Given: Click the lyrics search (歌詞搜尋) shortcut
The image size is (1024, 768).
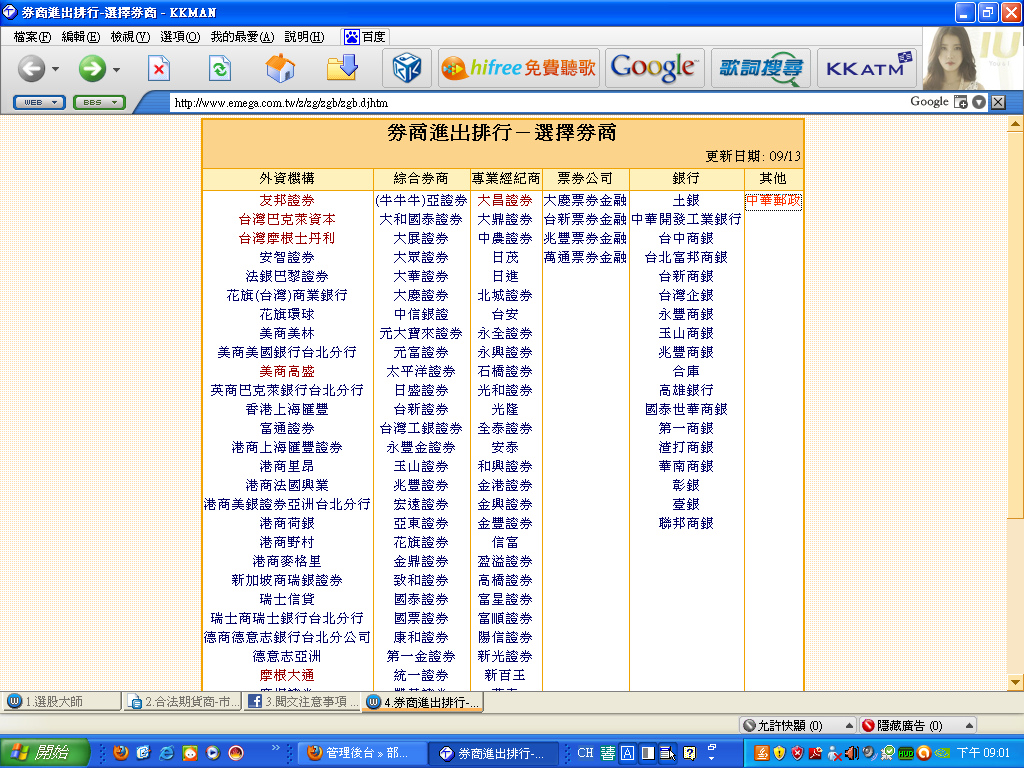Looking at the screenshot, I should (760, 68).
